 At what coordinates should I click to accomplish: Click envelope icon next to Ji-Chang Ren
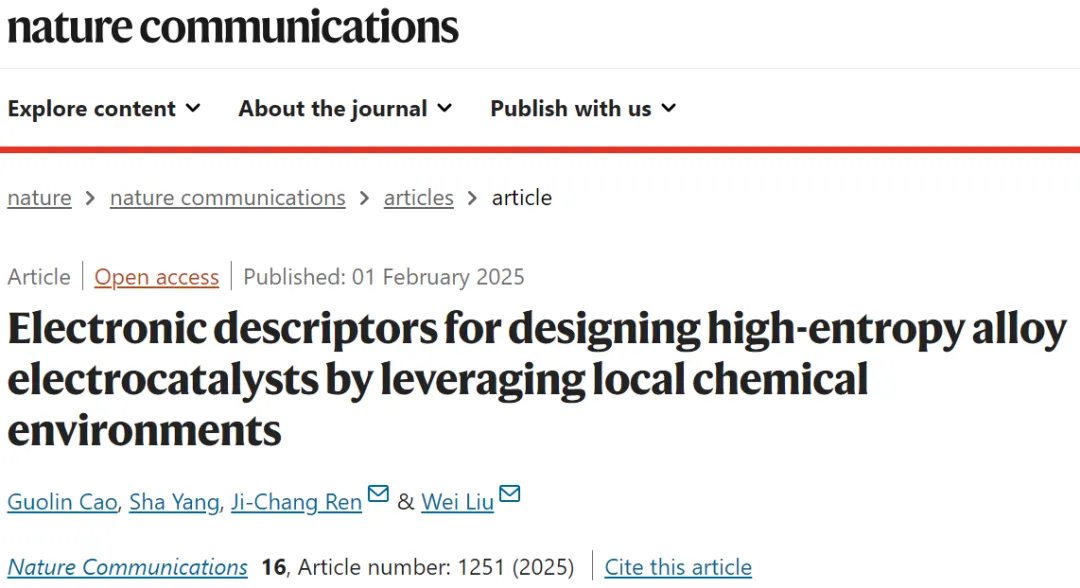click(378, 494)
